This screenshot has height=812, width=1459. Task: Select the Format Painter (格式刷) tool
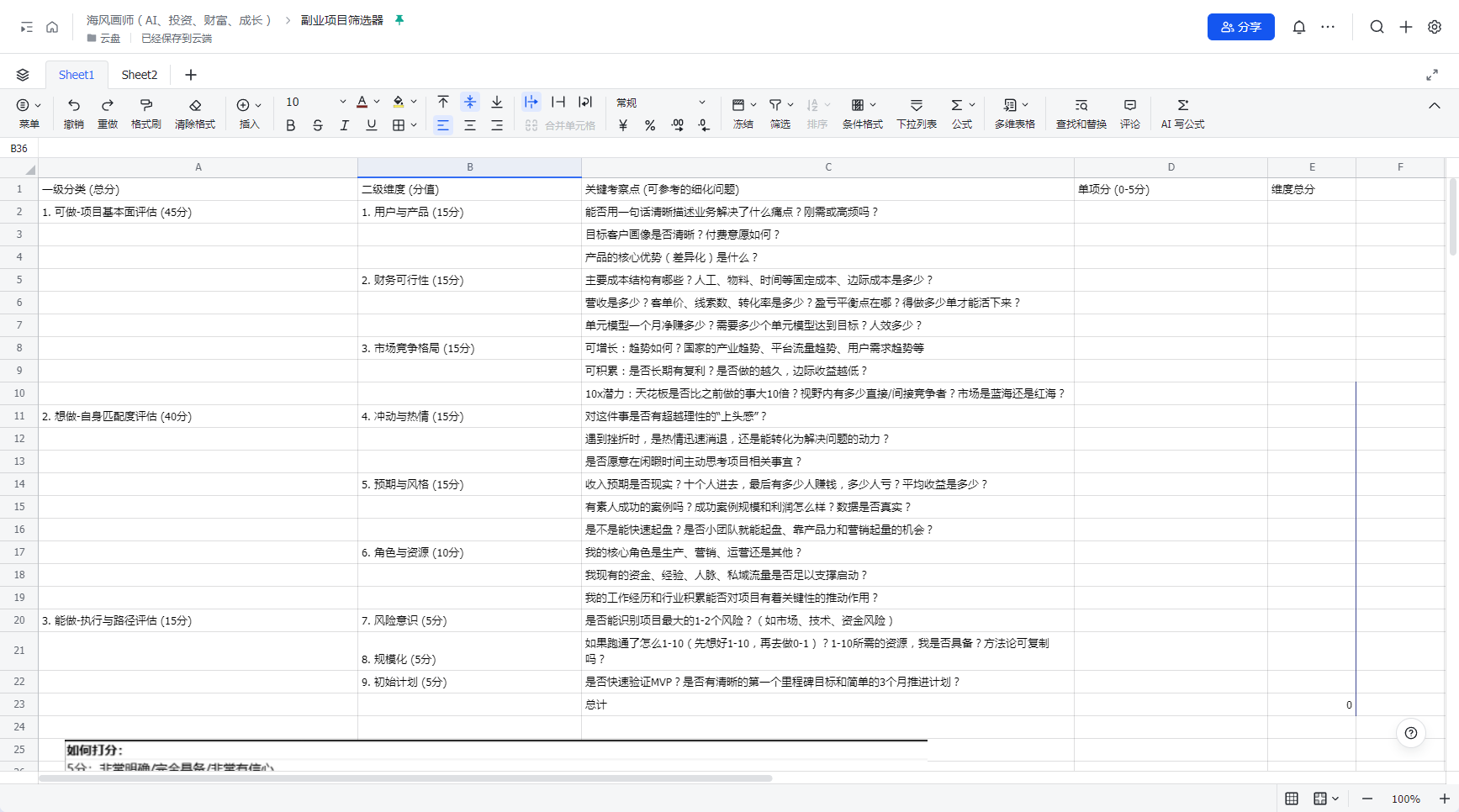pos(145,105)
